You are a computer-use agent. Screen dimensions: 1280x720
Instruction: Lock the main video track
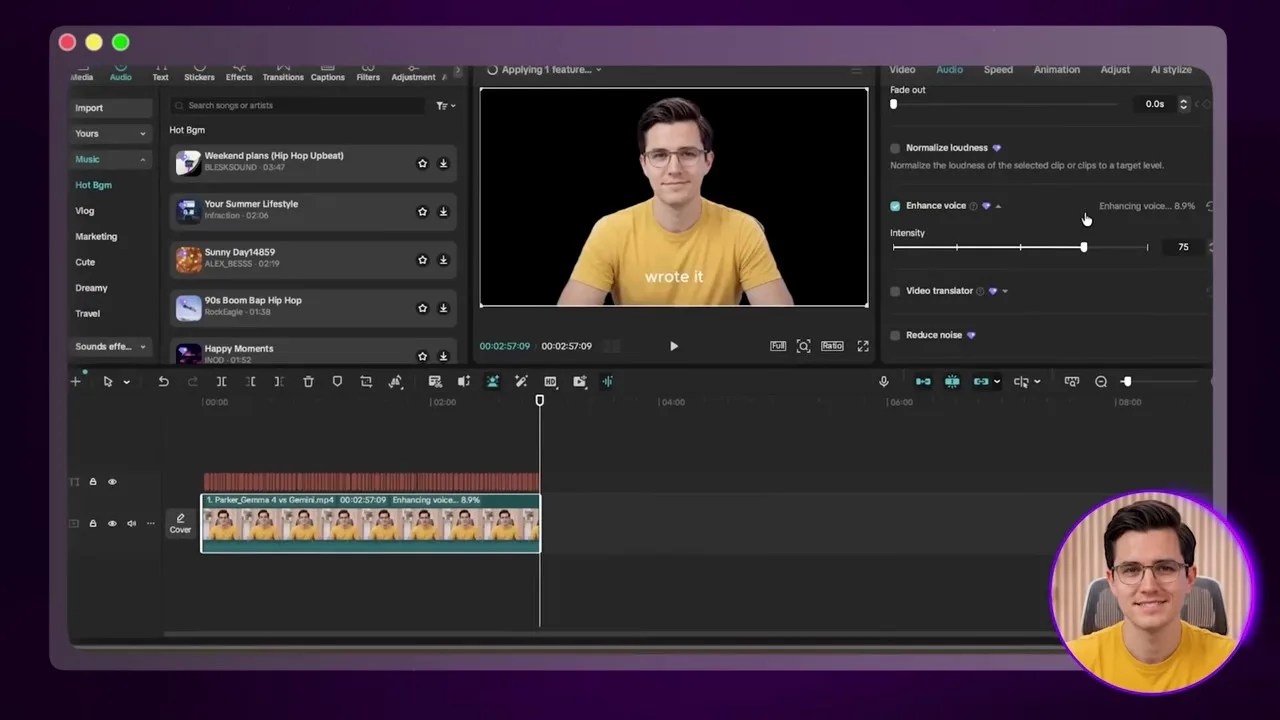point(93,523)
